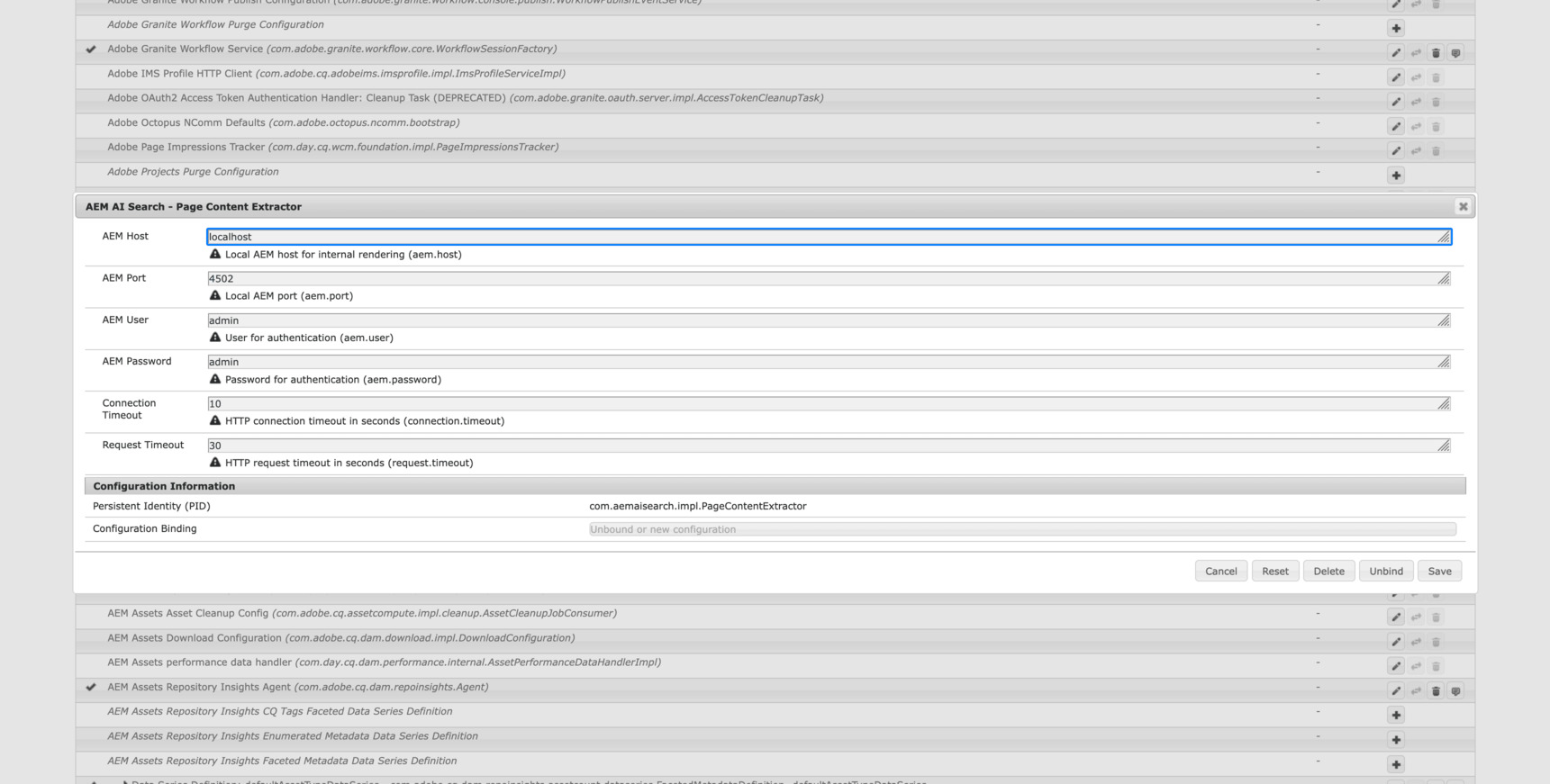Image resolution: width=1550 pixels, height=784 pixels.
Task: Edit AEM Assets Download Configuration
Action: [1396, 642]
